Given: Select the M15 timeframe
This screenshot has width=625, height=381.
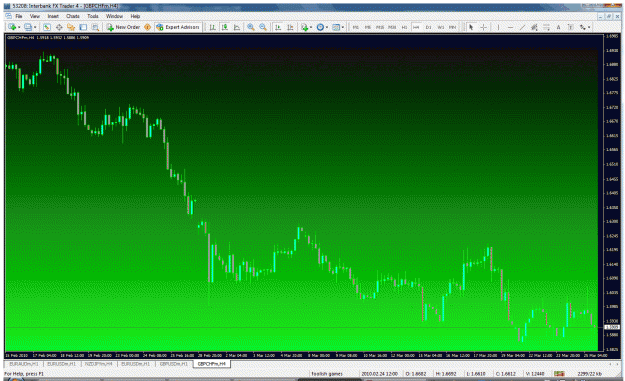Looking at the screenshot, I should coord(380,27).
